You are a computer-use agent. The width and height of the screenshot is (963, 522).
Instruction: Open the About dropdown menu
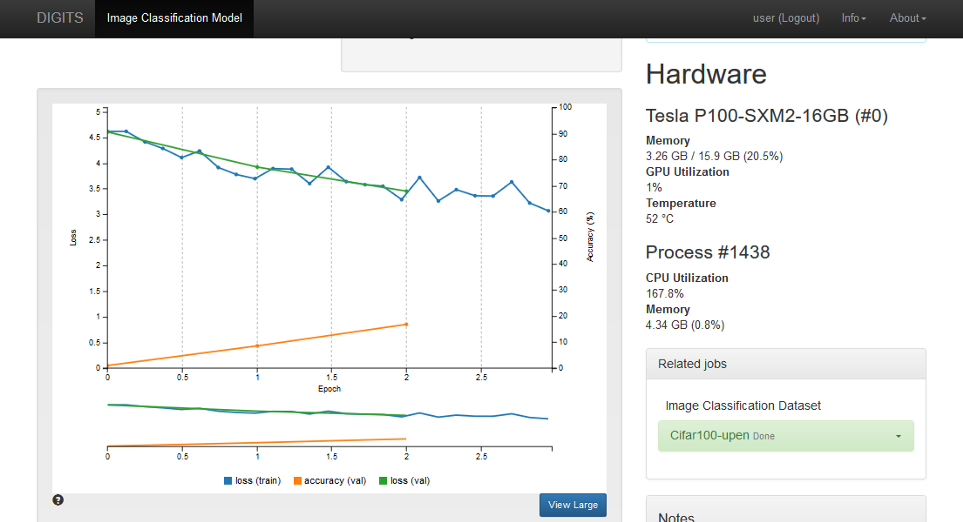907,18
